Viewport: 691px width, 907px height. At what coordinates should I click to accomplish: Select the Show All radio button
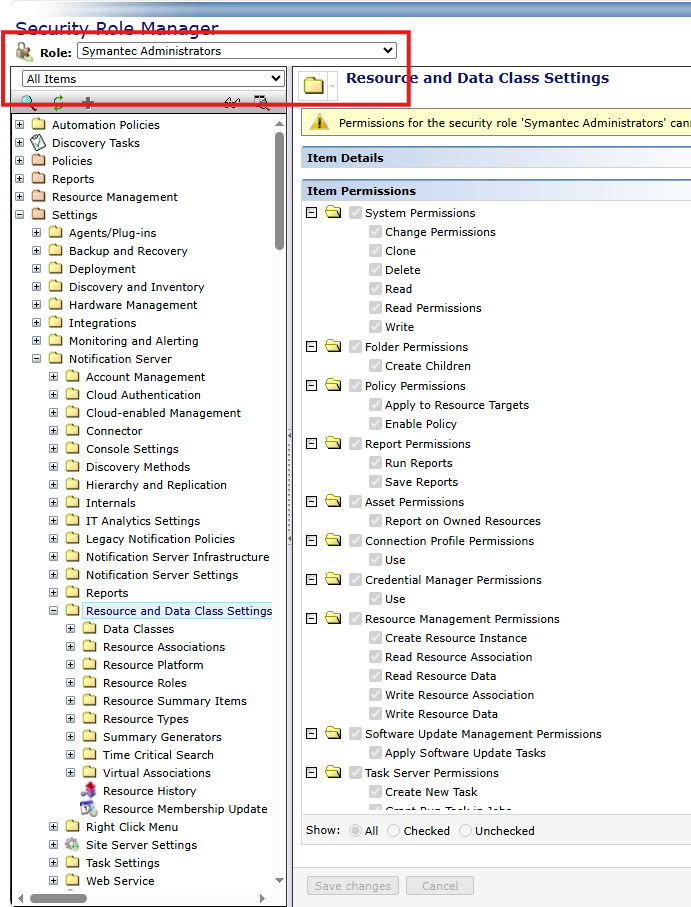[x=356, y=831]
